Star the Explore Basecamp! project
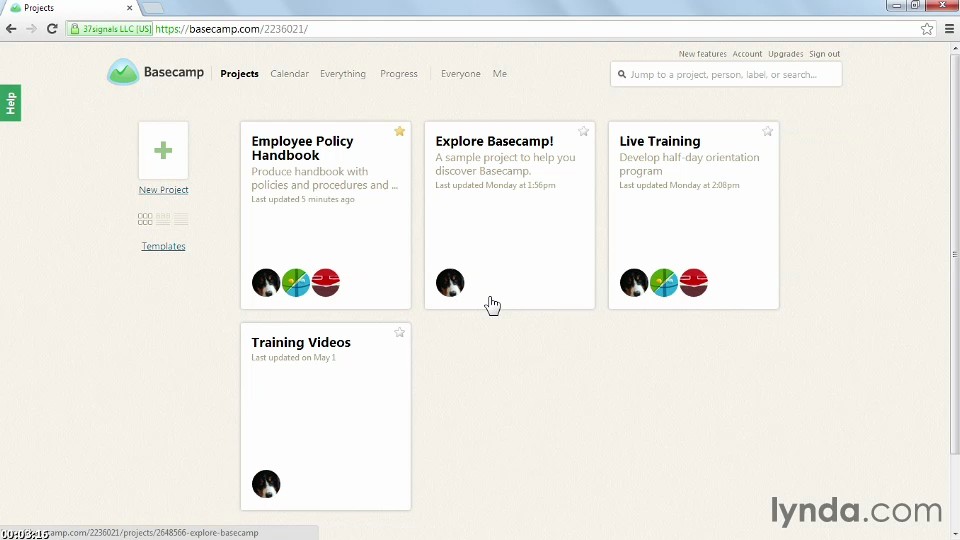The height and width of the screenshot is (540, 960). click(583, 131)
